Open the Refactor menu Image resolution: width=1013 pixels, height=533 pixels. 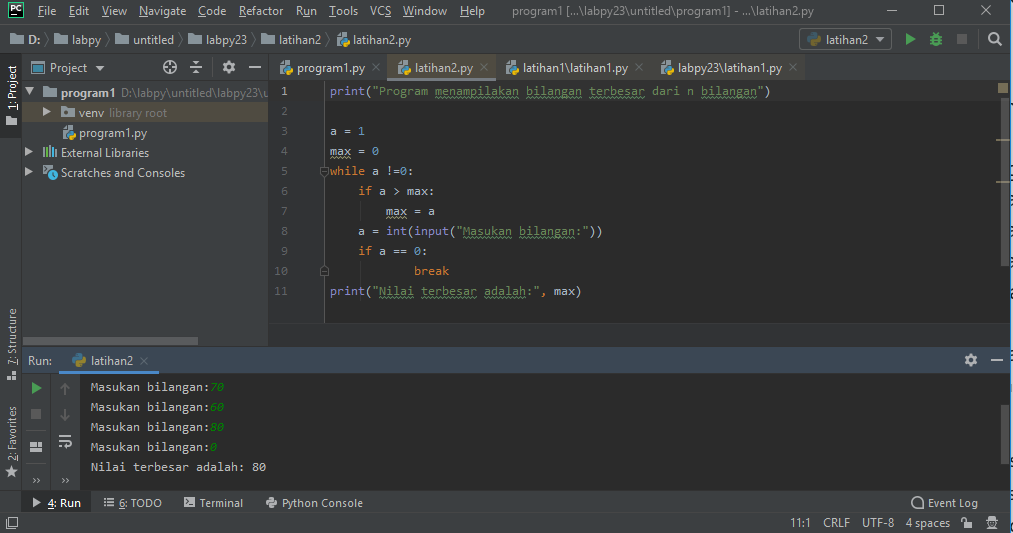(260, 11)
